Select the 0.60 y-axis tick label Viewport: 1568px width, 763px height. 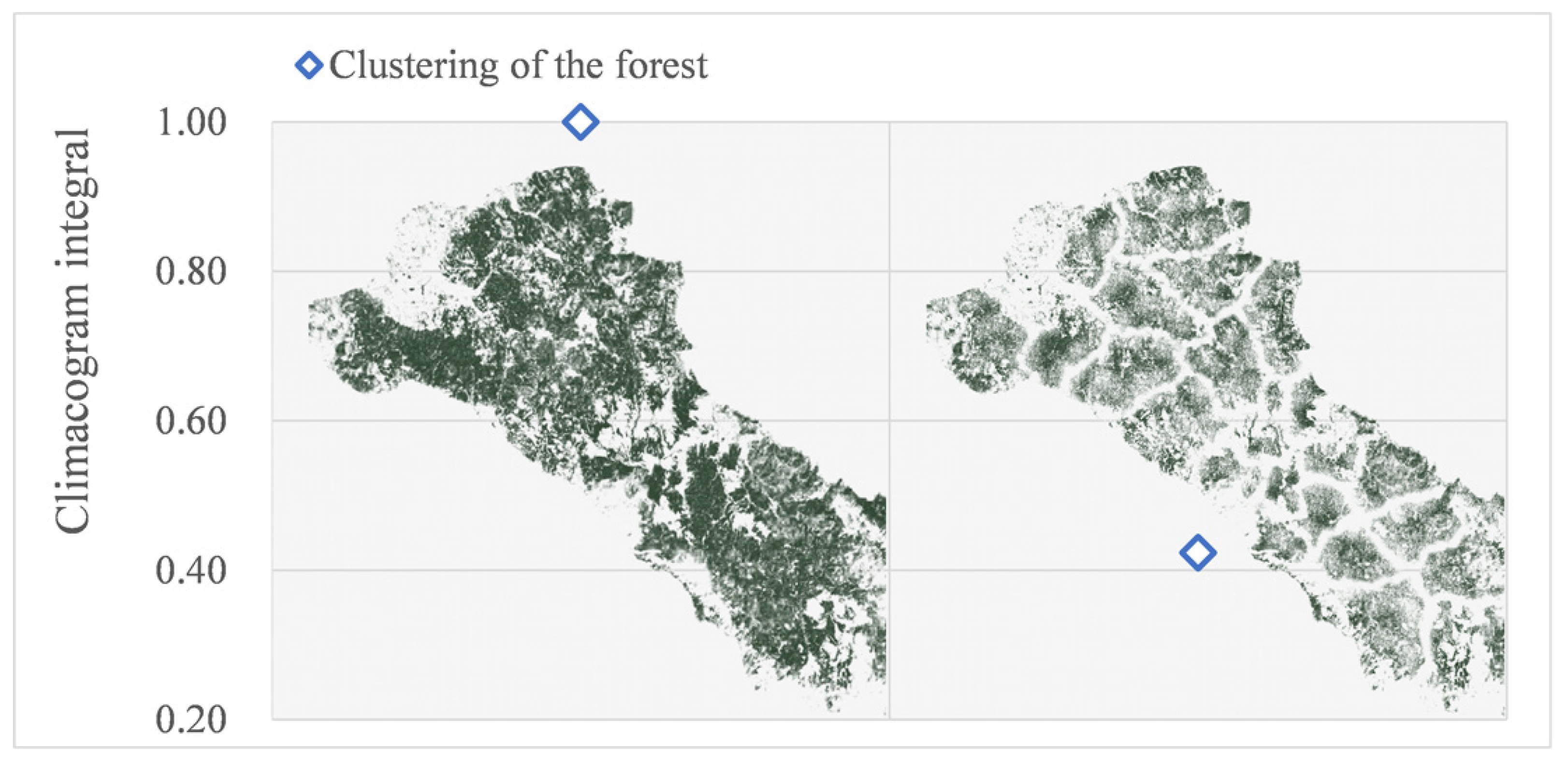pos(191,420)
